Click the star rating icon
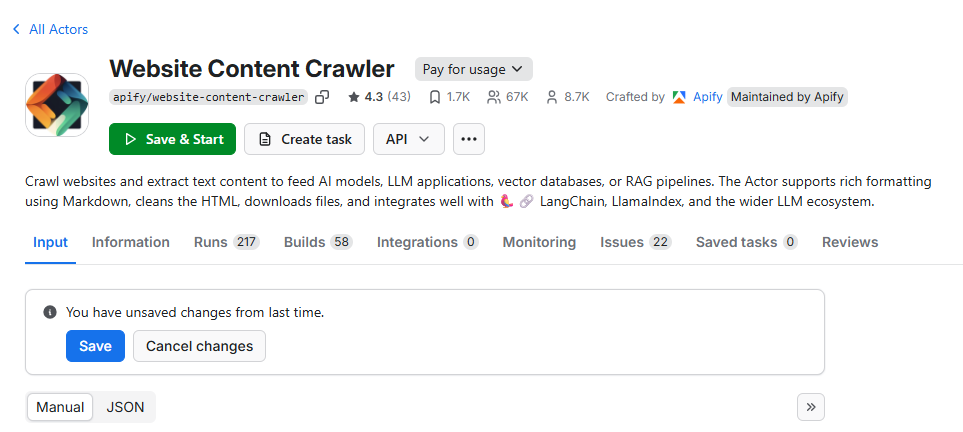The image size is (963, 432). (353, 97)
